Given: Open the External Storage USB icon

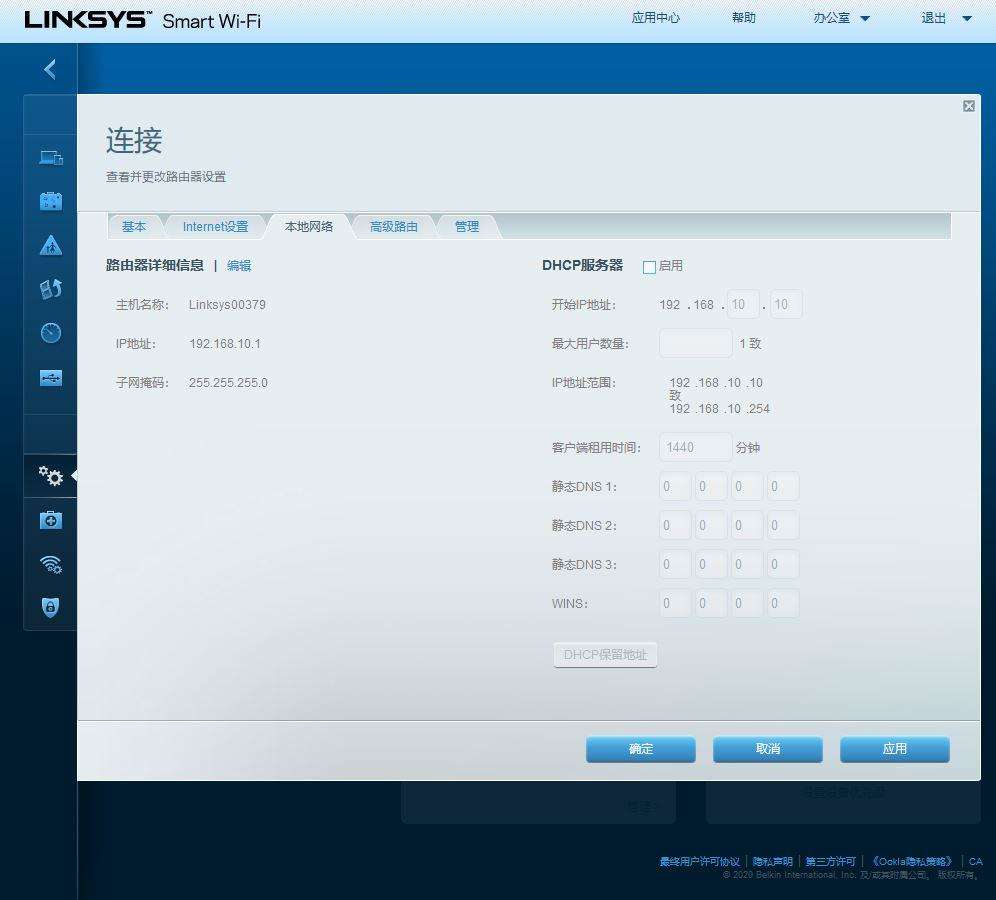Looking at the screenshot, I should coord(51,378).
